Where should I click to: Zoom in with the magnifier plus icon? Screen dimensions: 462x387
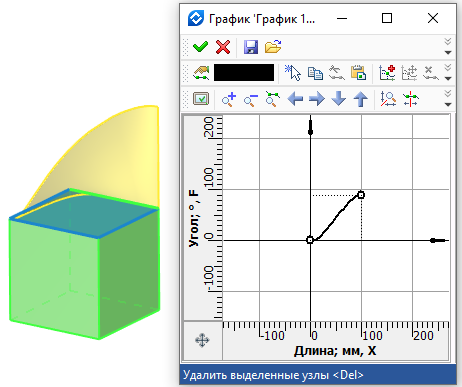pos(229,99)
